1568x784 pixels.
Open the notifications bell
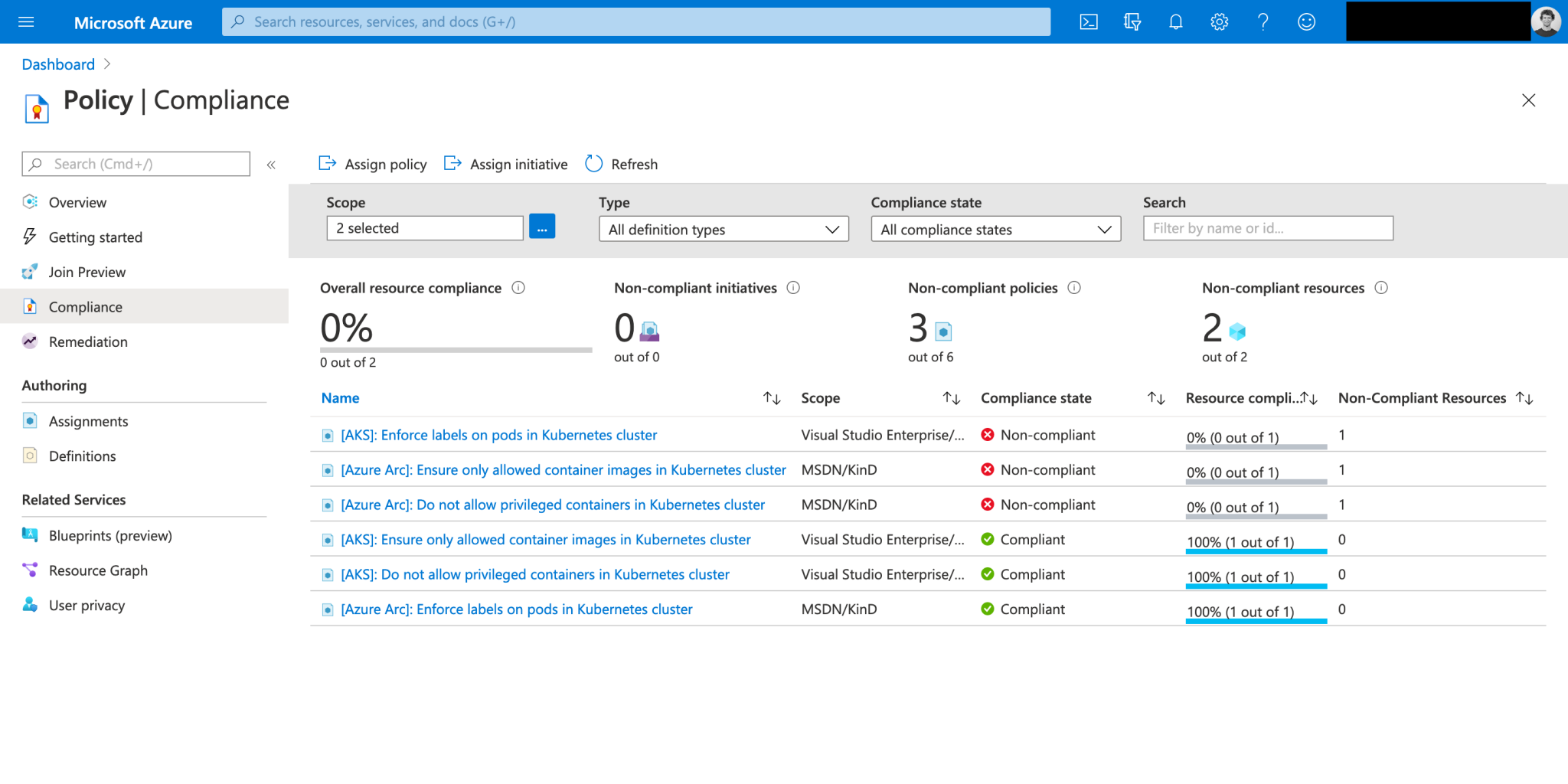coord(1175,21)
